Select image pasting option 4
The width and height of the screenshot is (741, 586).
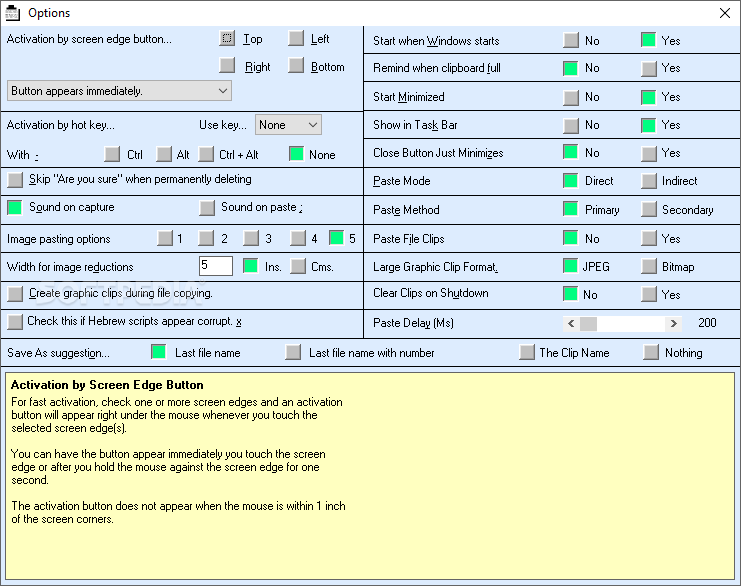[298, 238]
